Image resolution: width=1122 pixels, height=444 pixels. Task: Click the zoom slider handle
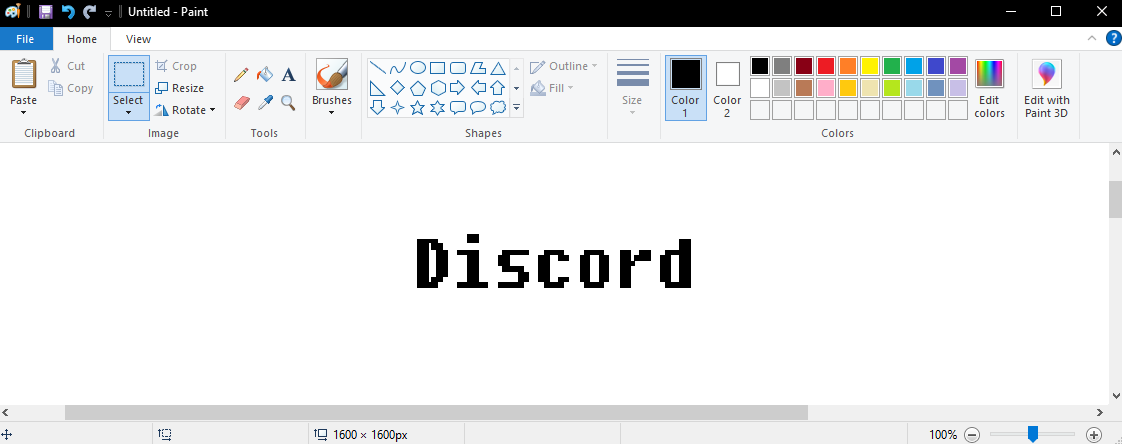(1033, 434)
